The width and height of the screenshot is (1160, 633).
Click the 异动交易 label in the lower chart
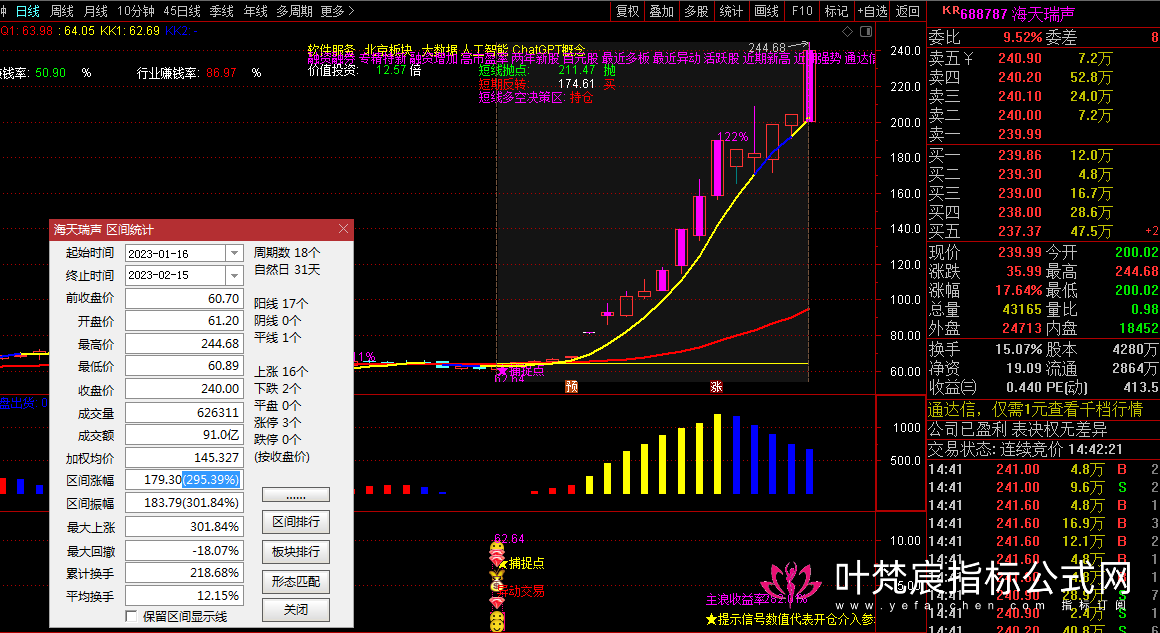coord(520,591)
